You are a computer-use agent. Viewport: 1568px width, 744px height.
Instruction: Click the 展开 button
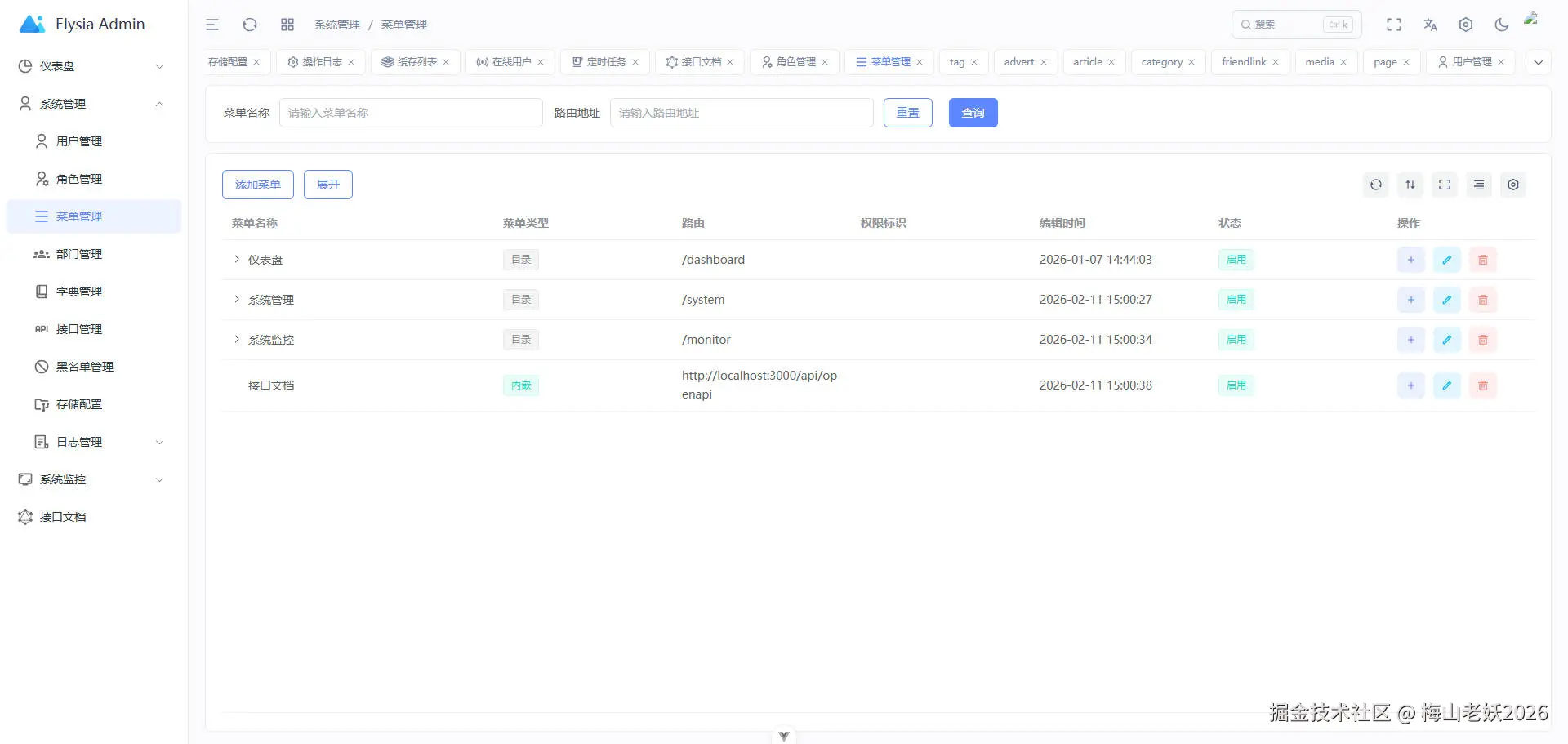pyautogui.click(x=328, y=185)
